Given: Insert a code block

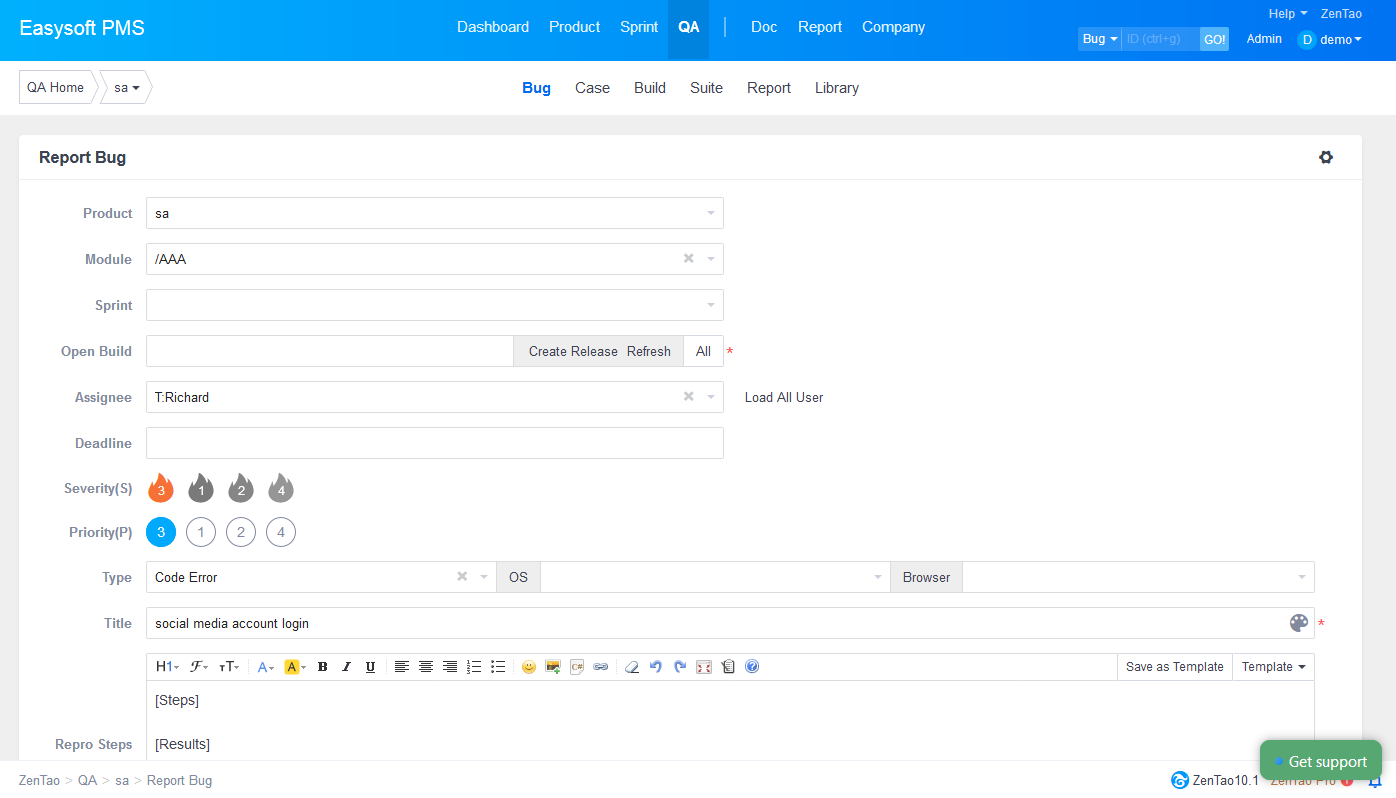Looking at the screenshot, I should pyautogui.click(x=577, y=667).
